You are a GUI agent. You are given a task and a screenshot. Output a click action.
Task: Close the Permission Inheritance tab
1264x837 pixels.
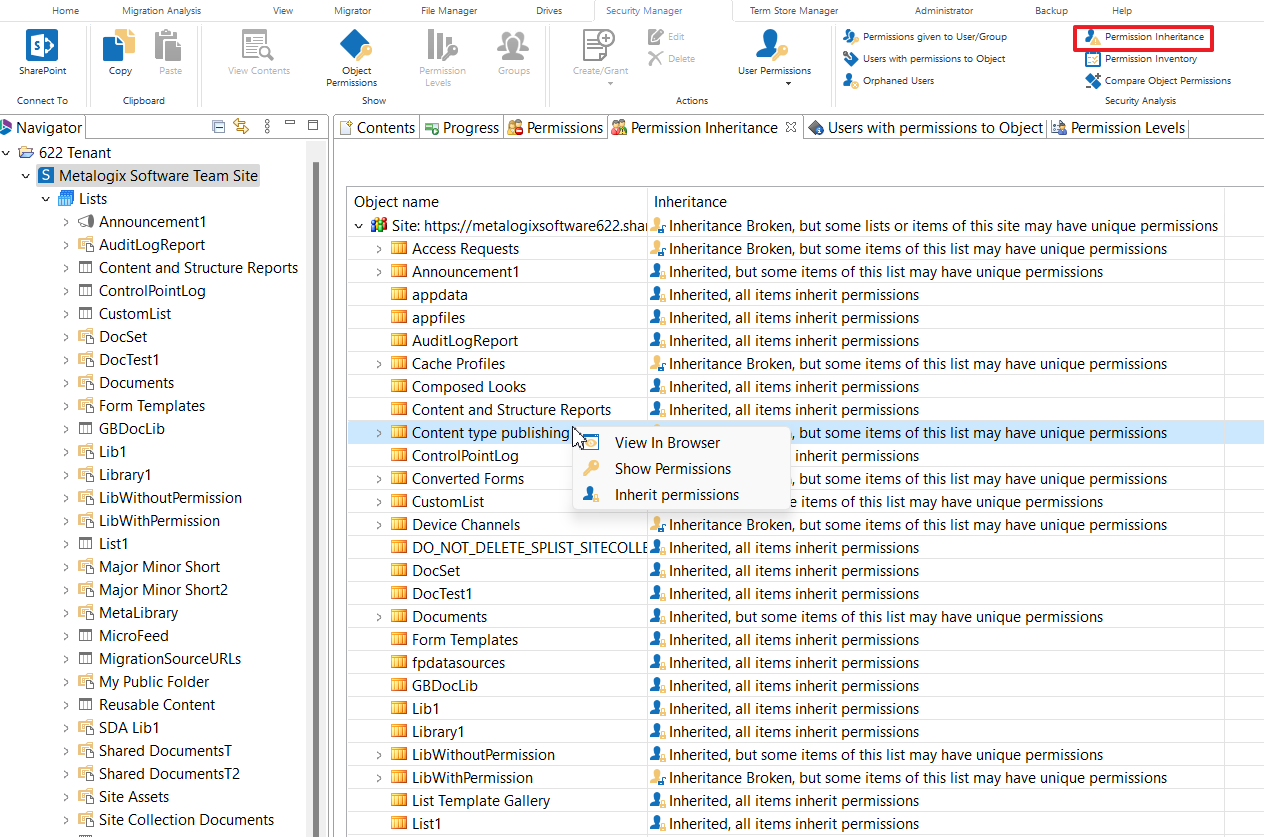point(790,128)
